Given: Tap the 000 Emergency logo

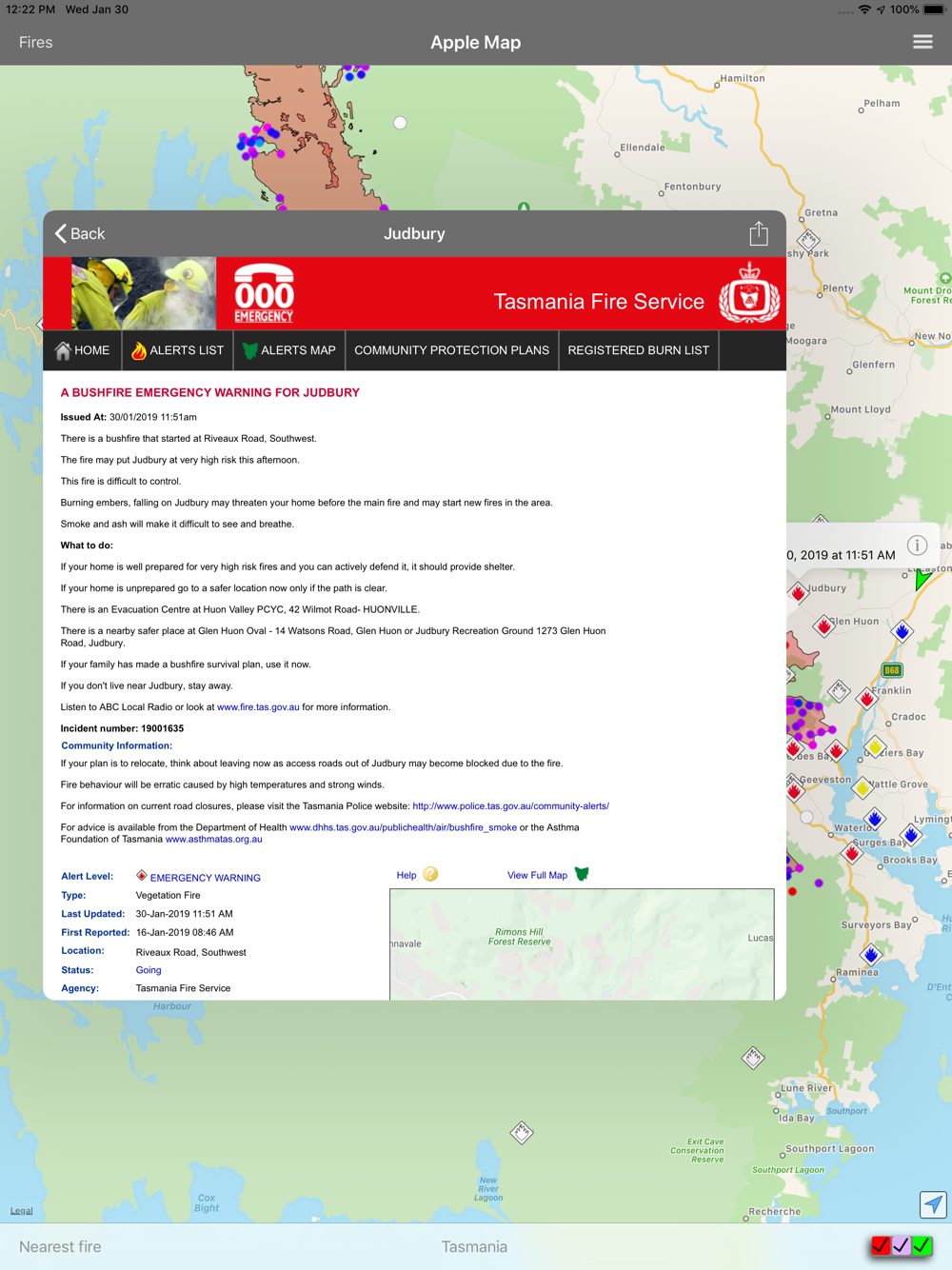Looking at the screenshot, I should click(x=264, y=293).
